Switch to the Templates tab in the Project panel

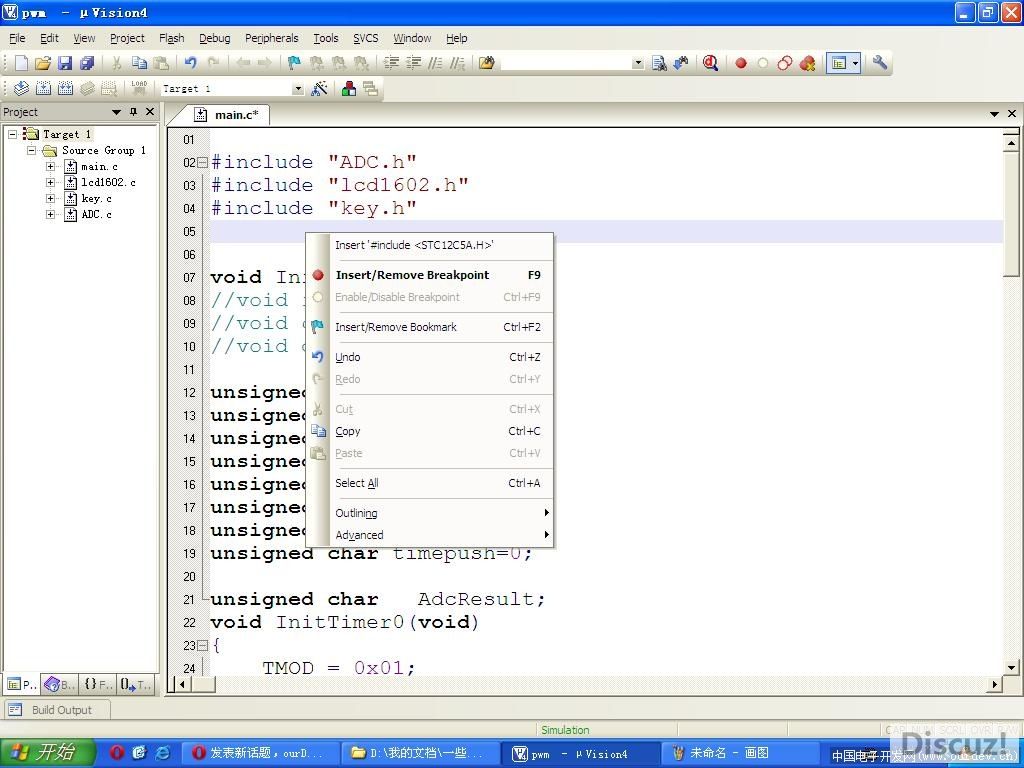[x=136, y=684]
